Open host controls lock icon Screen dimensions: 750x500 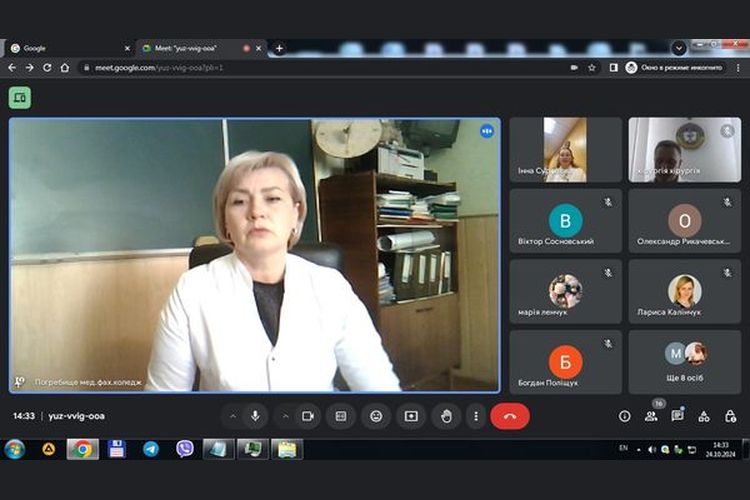(730, 416)
